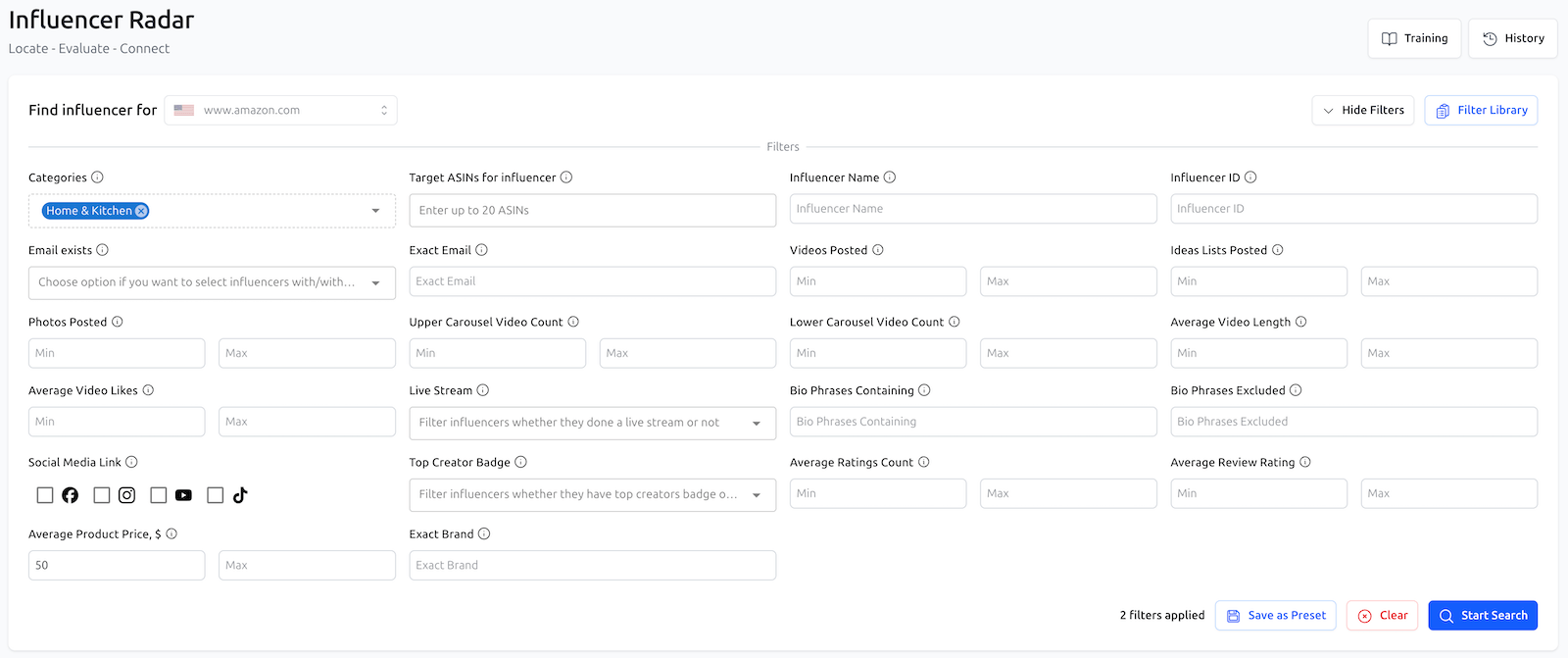1568x658 pixels.
Task: Remove the Home & Kitchen category tag
Action: pos(141,211)
